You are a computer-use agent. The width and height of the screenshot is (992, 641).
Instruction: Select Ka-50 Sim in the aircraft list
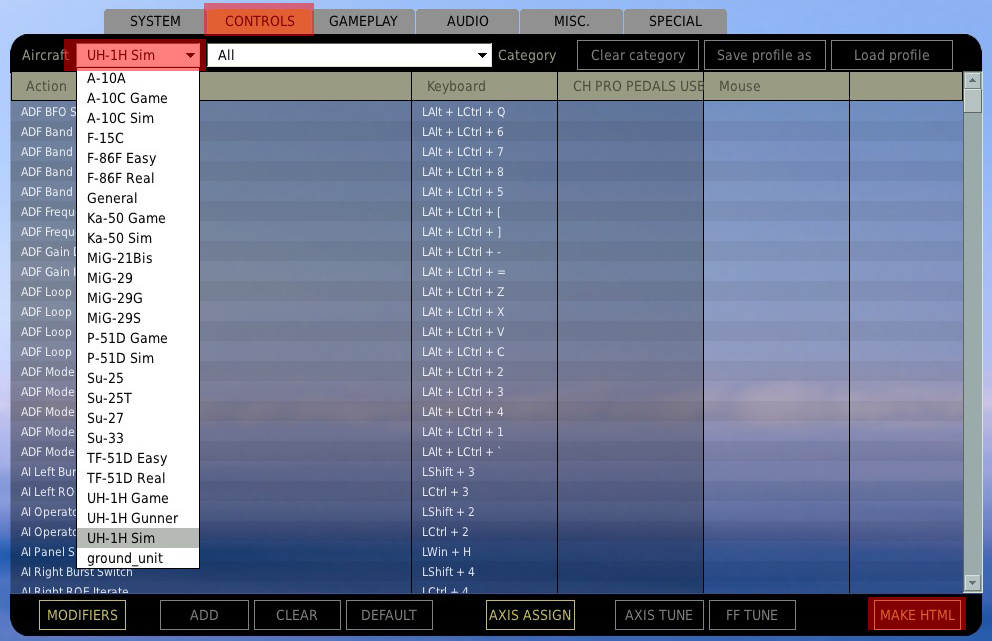click(x=119, y=238)
